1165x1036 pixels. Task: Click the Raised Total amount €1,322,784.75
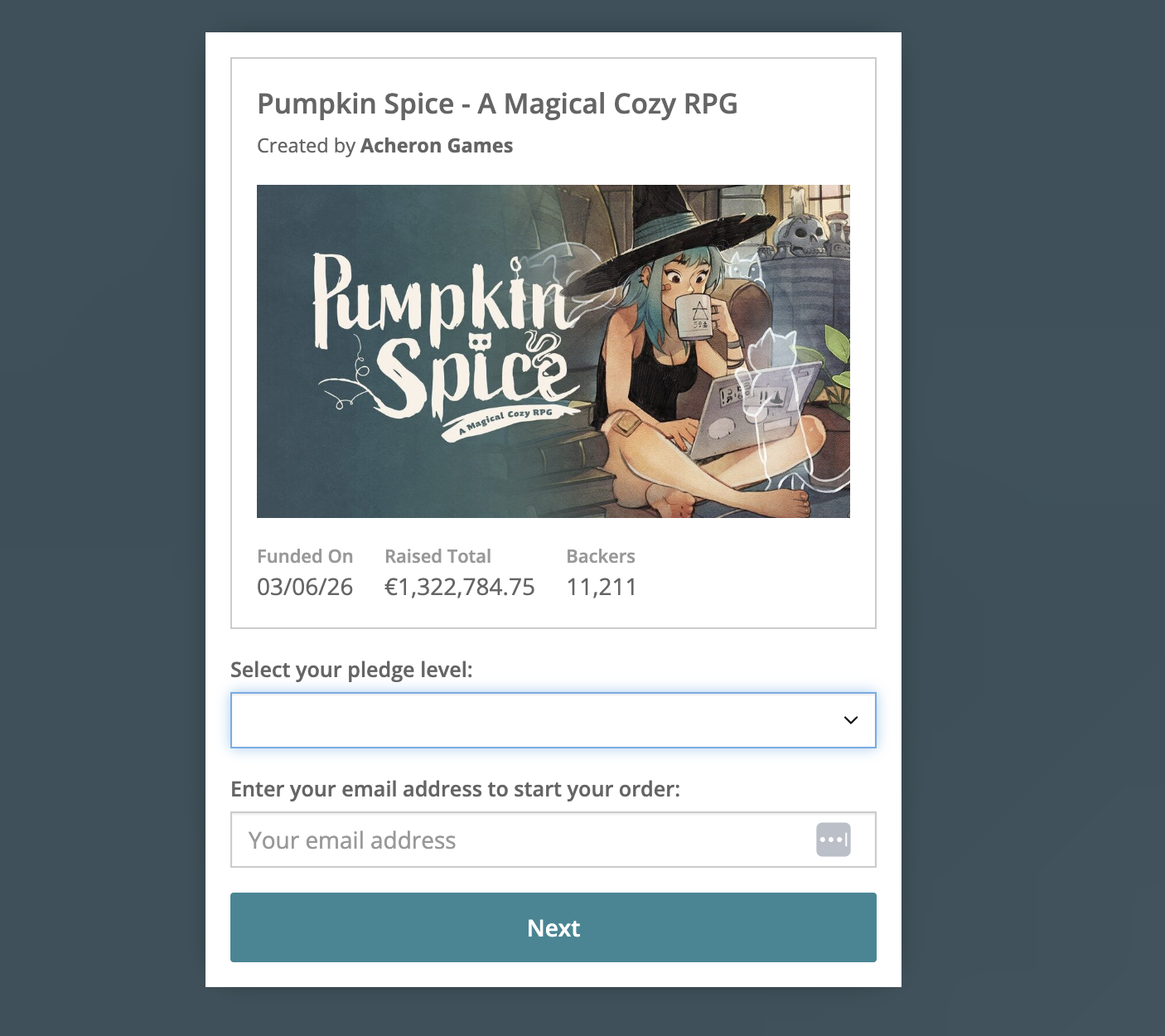[460, 587]
